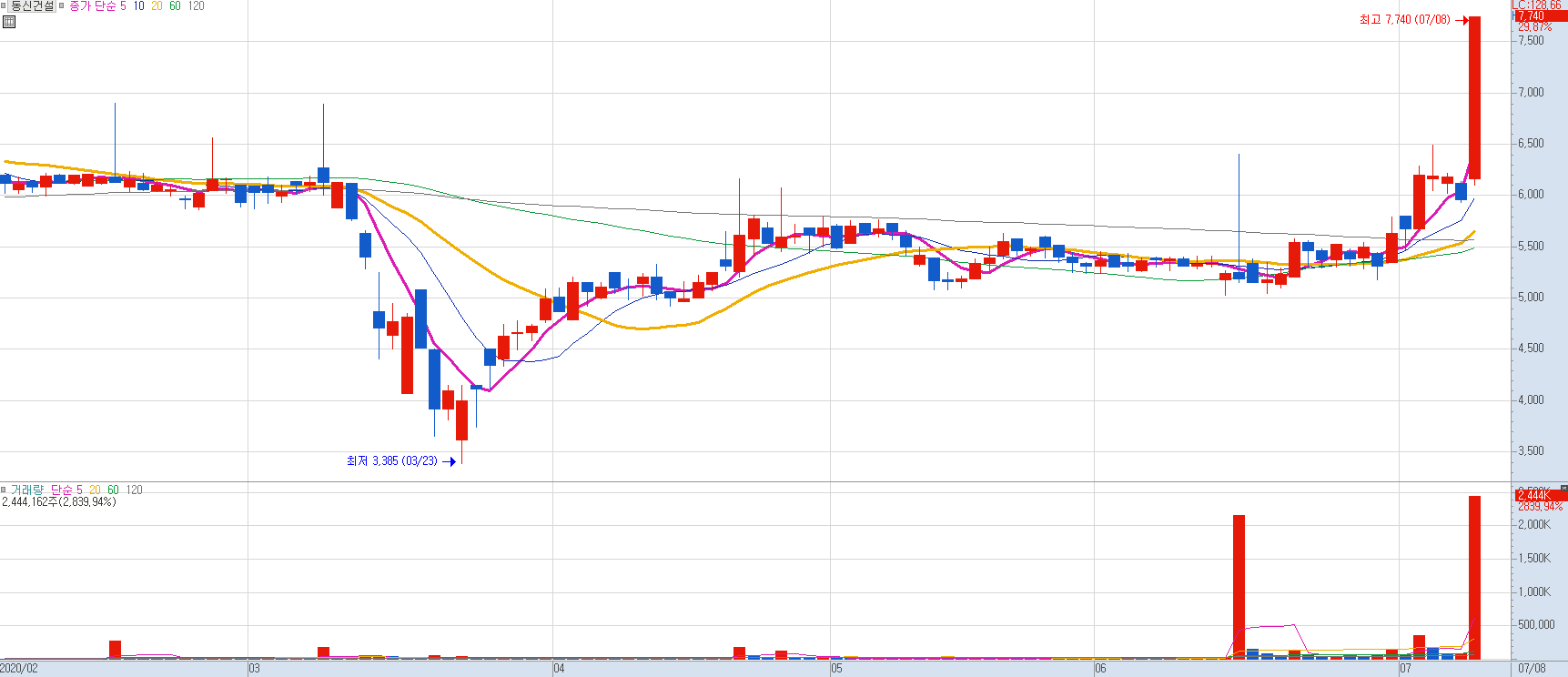1568x677 pixels.
Task: Click the volume 단순 5 moving average label
Action: tap(66, 490)
